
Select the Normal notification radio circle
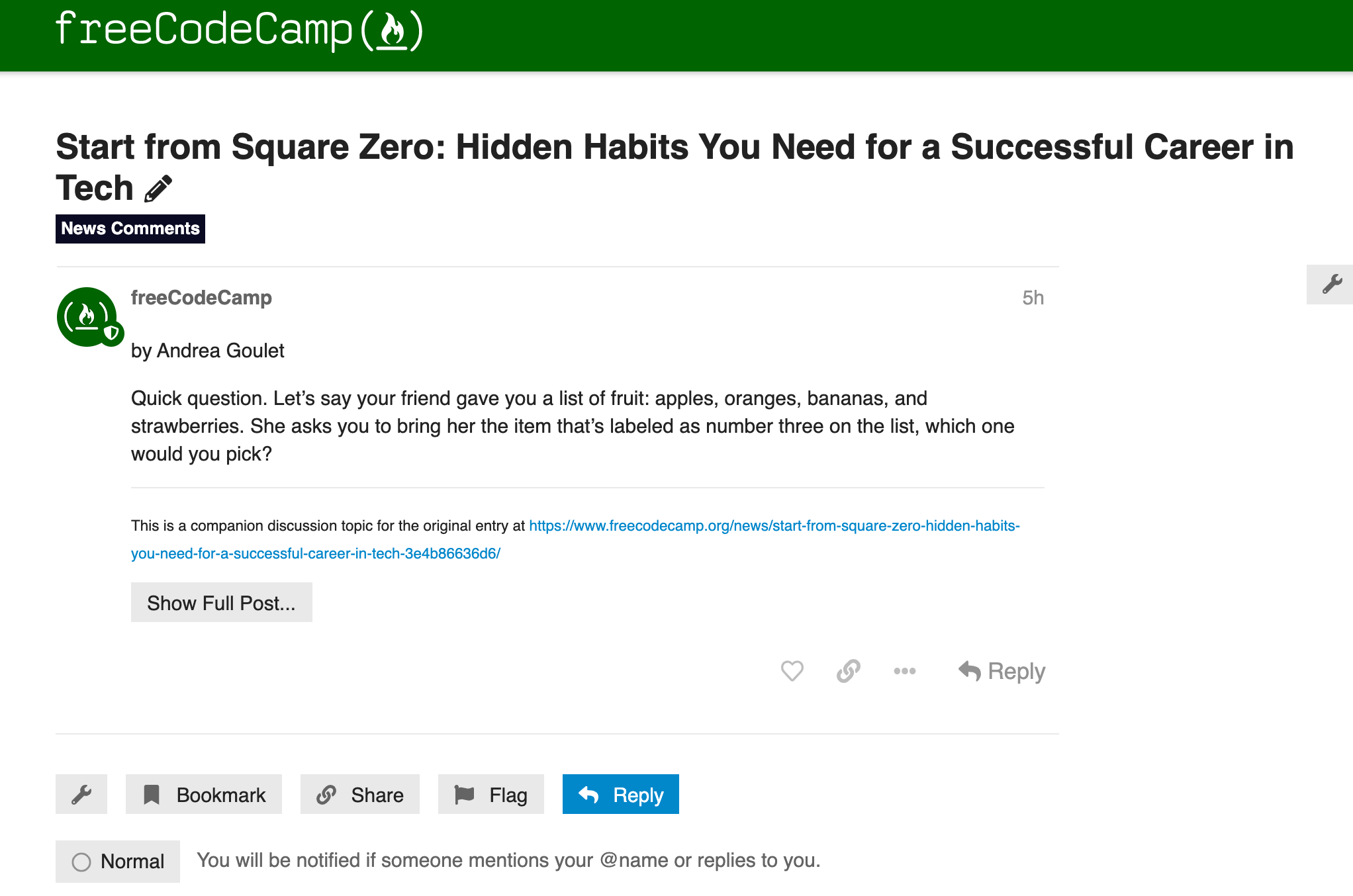[82, 861]
